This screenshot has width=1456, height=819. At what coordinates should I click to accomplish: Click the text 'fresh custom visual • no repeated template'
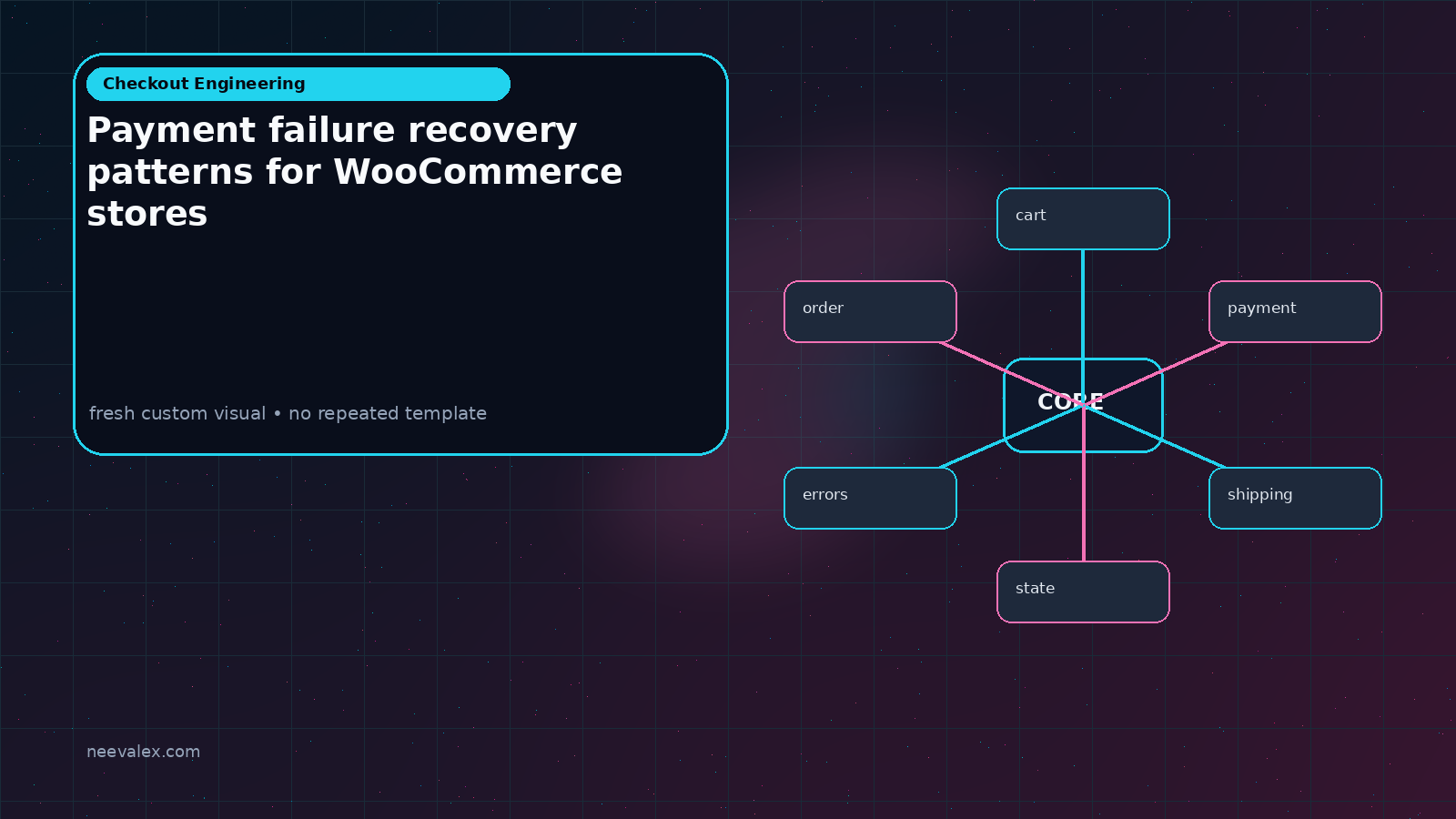tap(288, 413)
